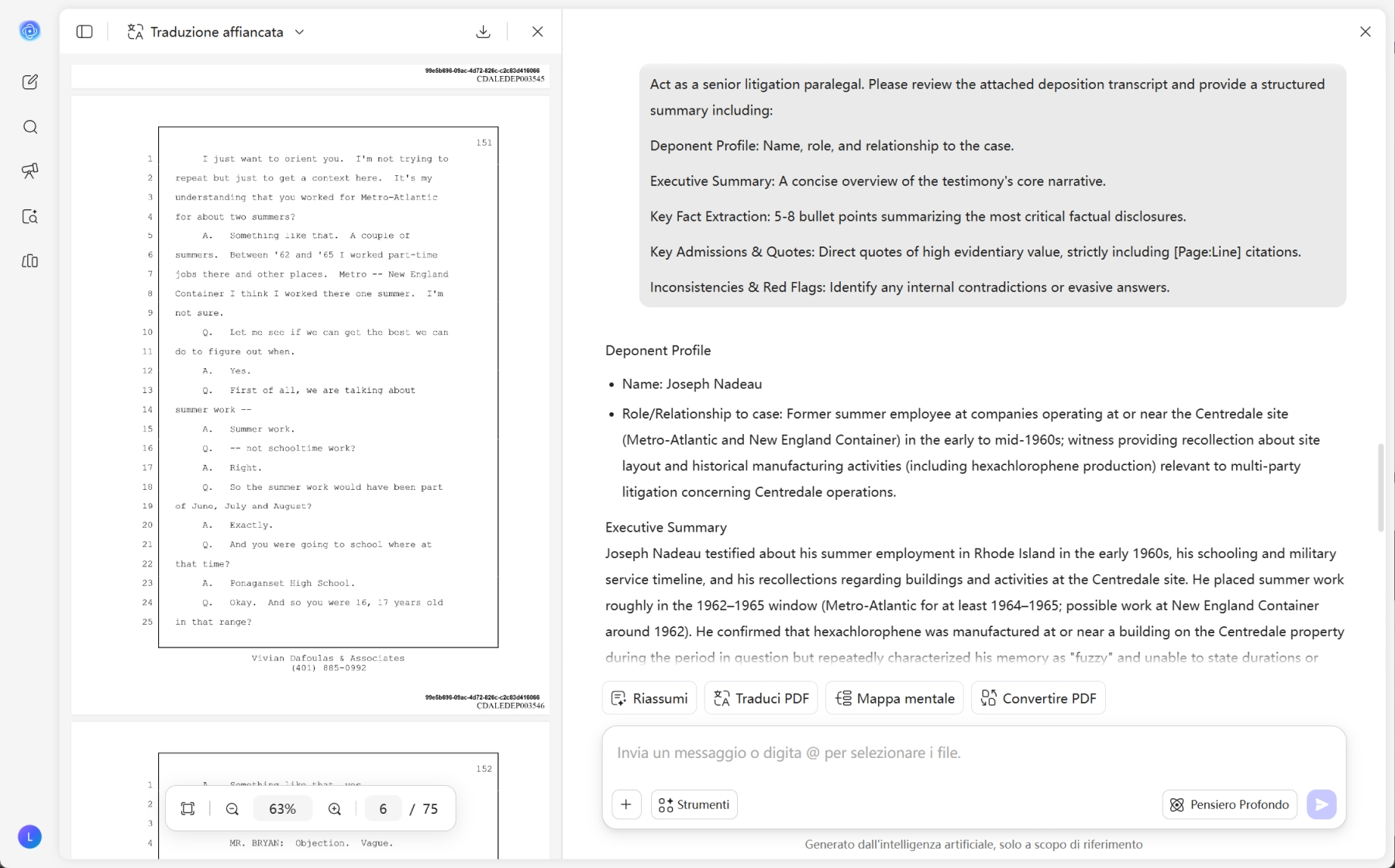The image size is (1395, 868).
Task: Click the page number 151 on the PDF
Action: click(x=484, y=143)
